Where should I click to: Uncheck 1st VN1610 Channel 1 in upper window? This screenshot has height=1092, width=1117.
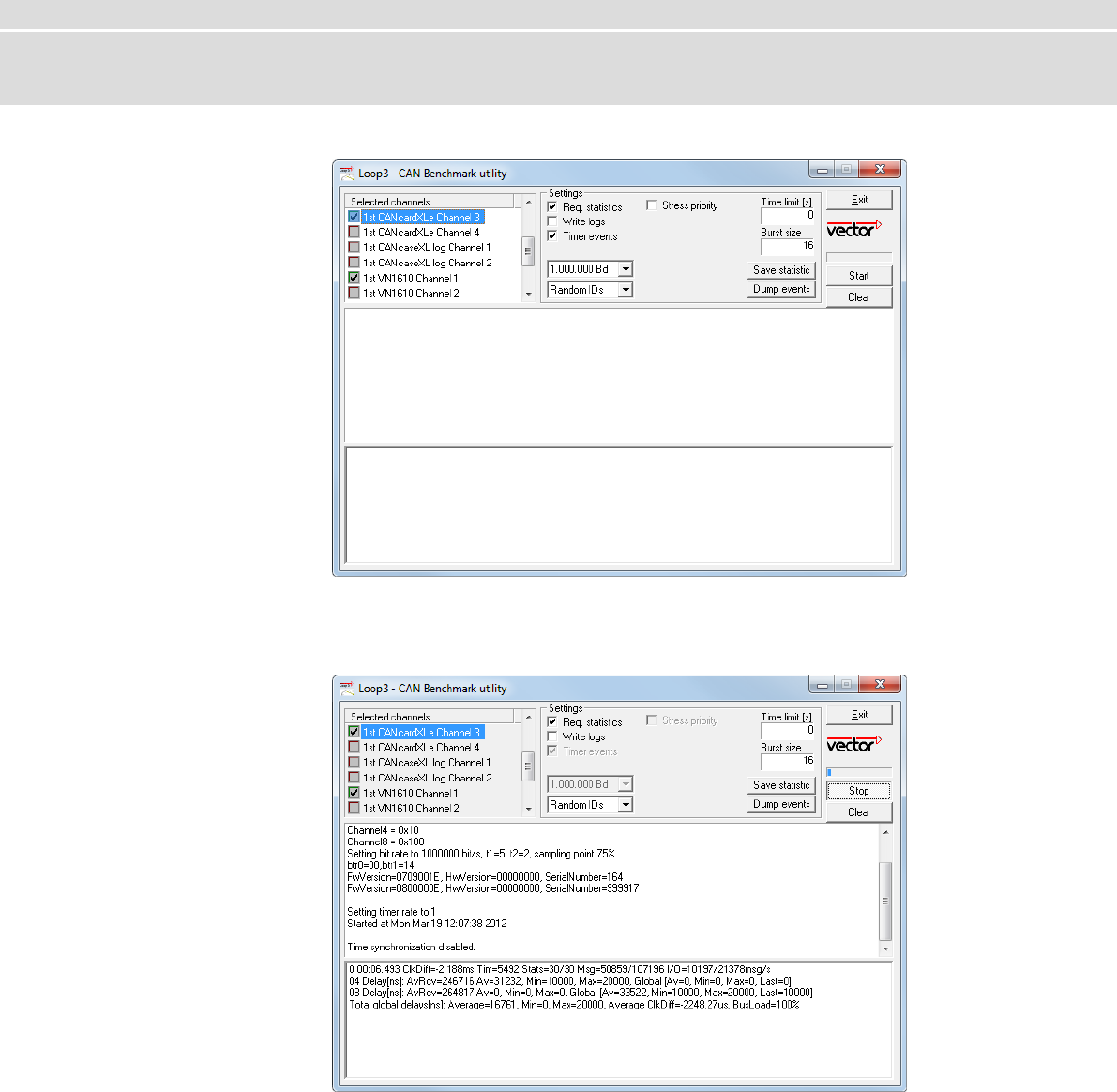(354, 278)
